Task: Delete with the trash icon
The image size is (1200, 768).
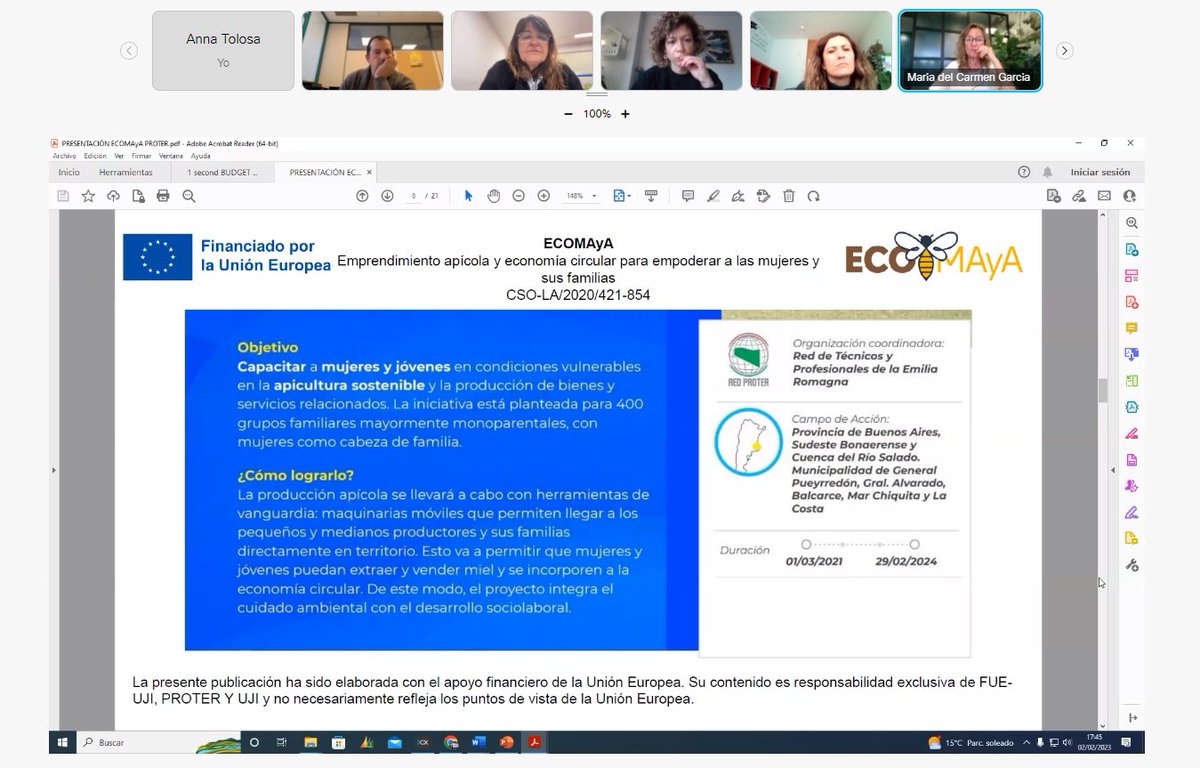Action: pyautogui.click(x=788, y=196)
